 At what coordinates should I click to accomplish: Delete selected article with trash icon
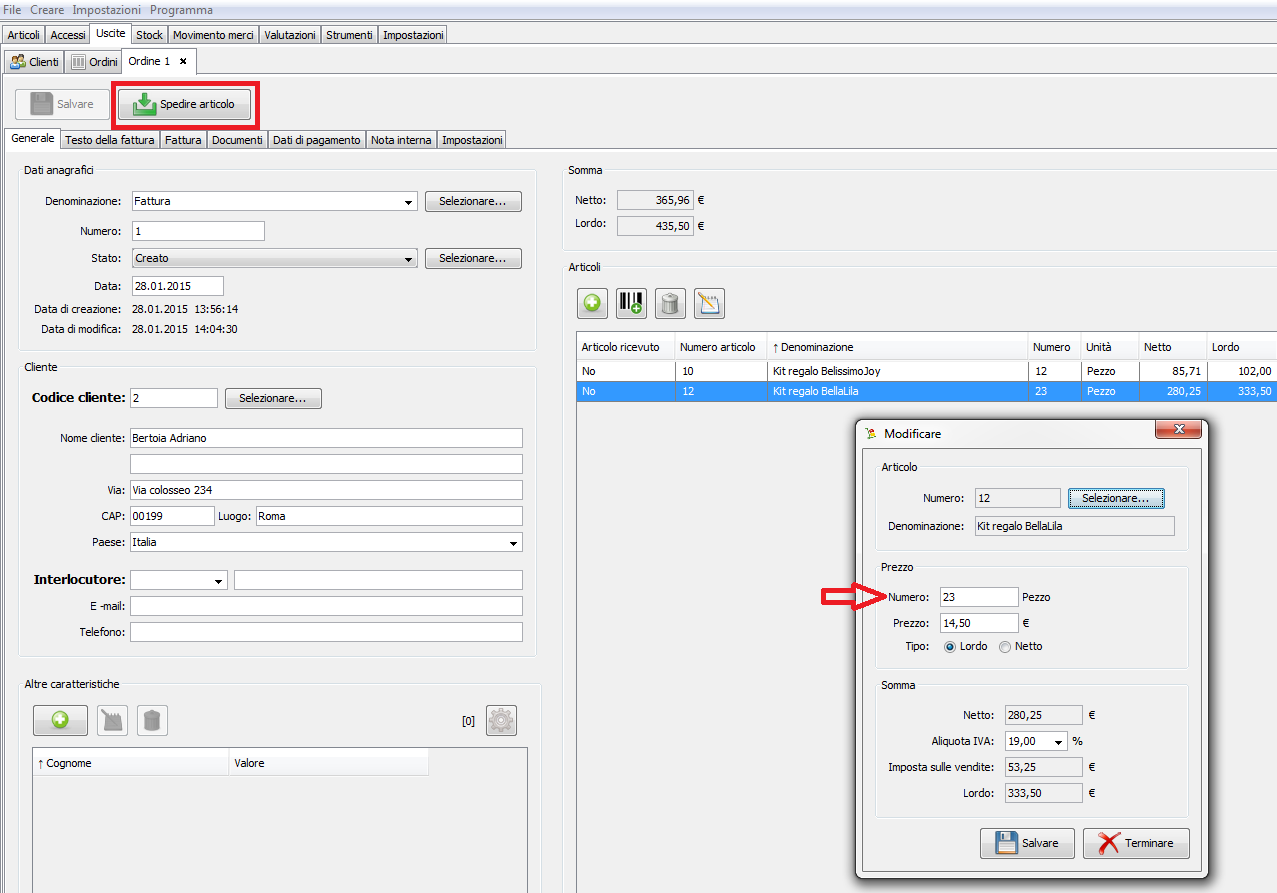(x=670, y=304)
